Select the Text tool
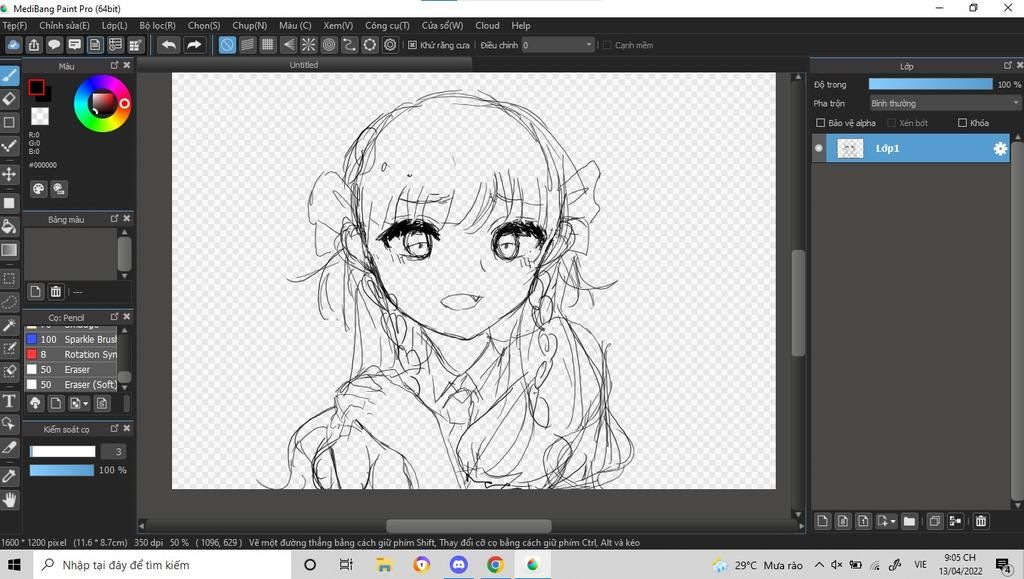The width and height of the screenshot is (1024, 579). coord(9,400)
